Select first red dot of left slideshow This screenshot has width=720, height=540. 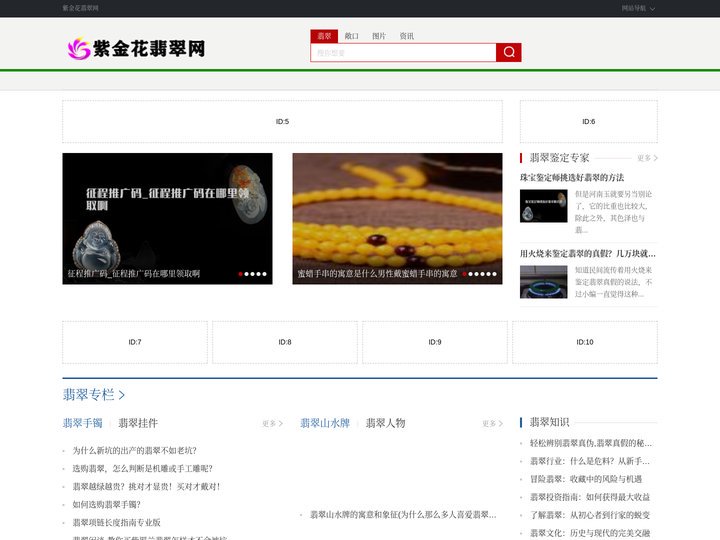click(x=241, y=274)
